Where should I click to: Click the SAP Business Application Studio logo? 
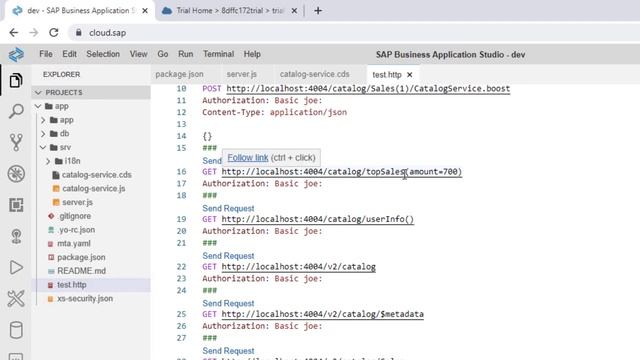(x=16, y=54)
